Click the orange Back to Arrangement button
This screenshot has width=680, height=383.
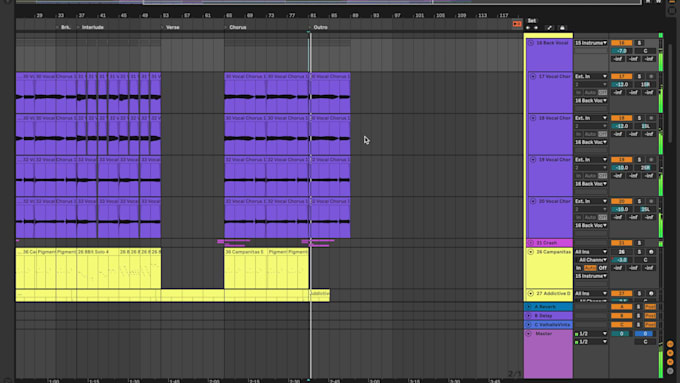click(517, 24)
